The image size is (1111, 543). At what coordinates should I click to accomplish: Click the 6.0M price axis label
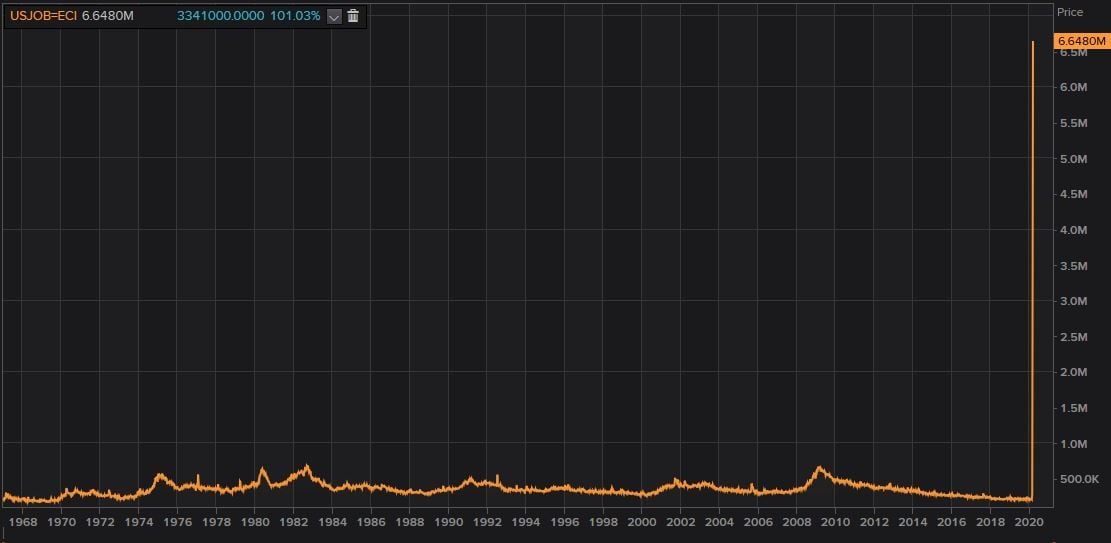1073,88
